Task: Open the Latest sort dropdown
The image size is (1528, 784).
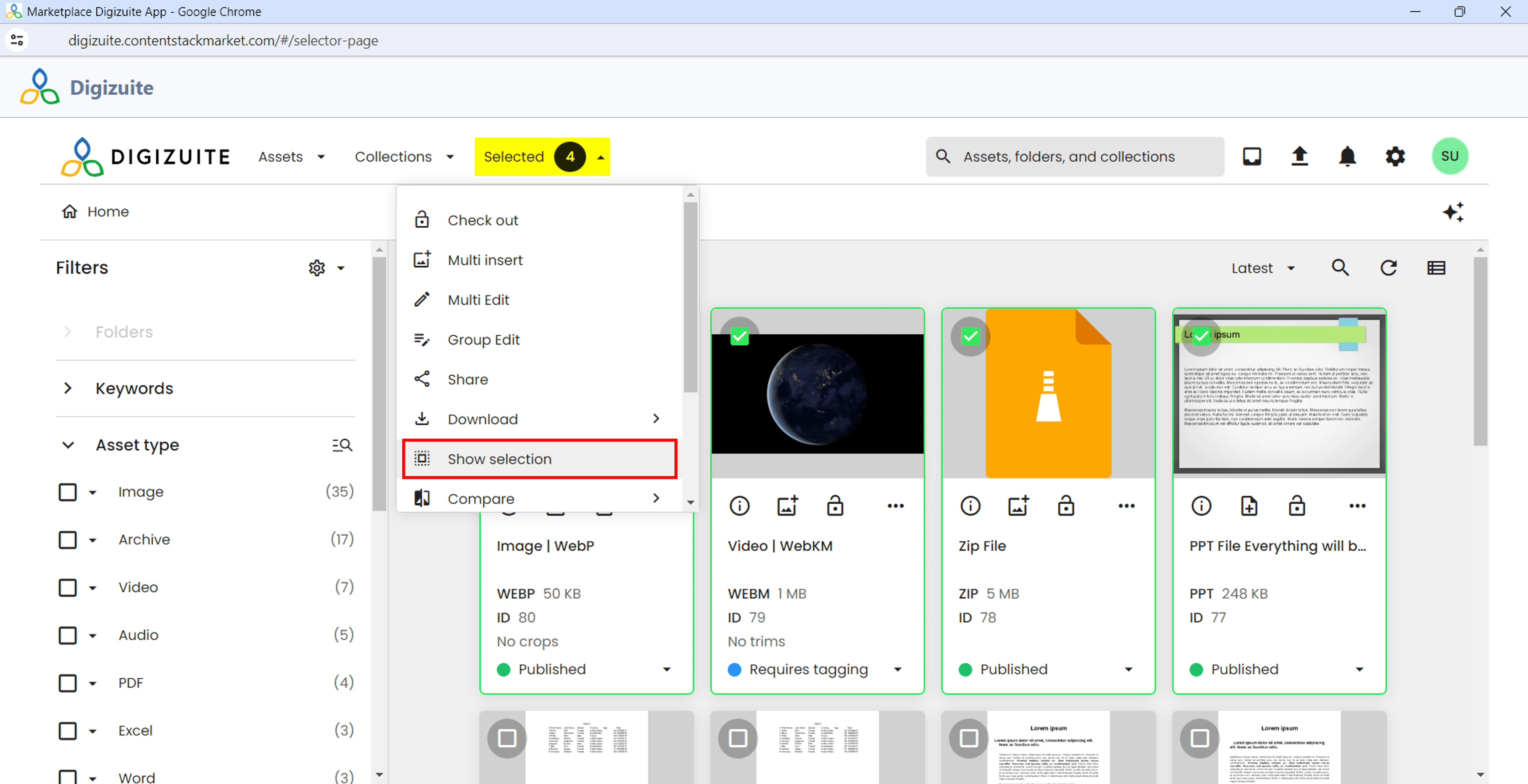Action: click(x=1262, y=268)
